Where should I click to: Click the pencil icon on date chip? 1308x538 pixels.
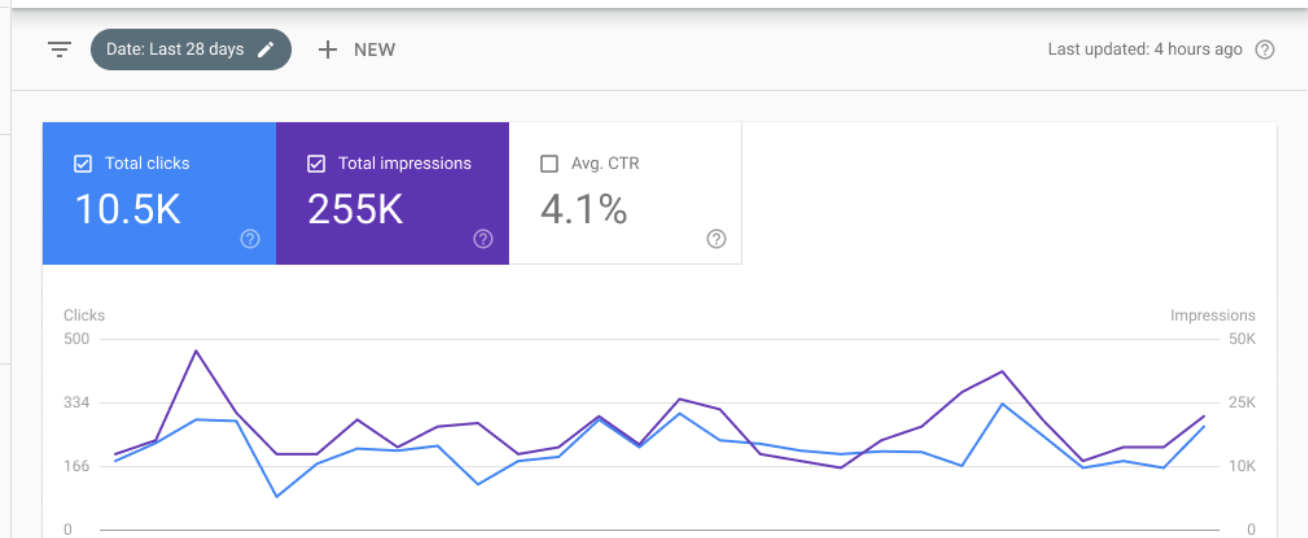pyautogui.click(x=265, y=50)
